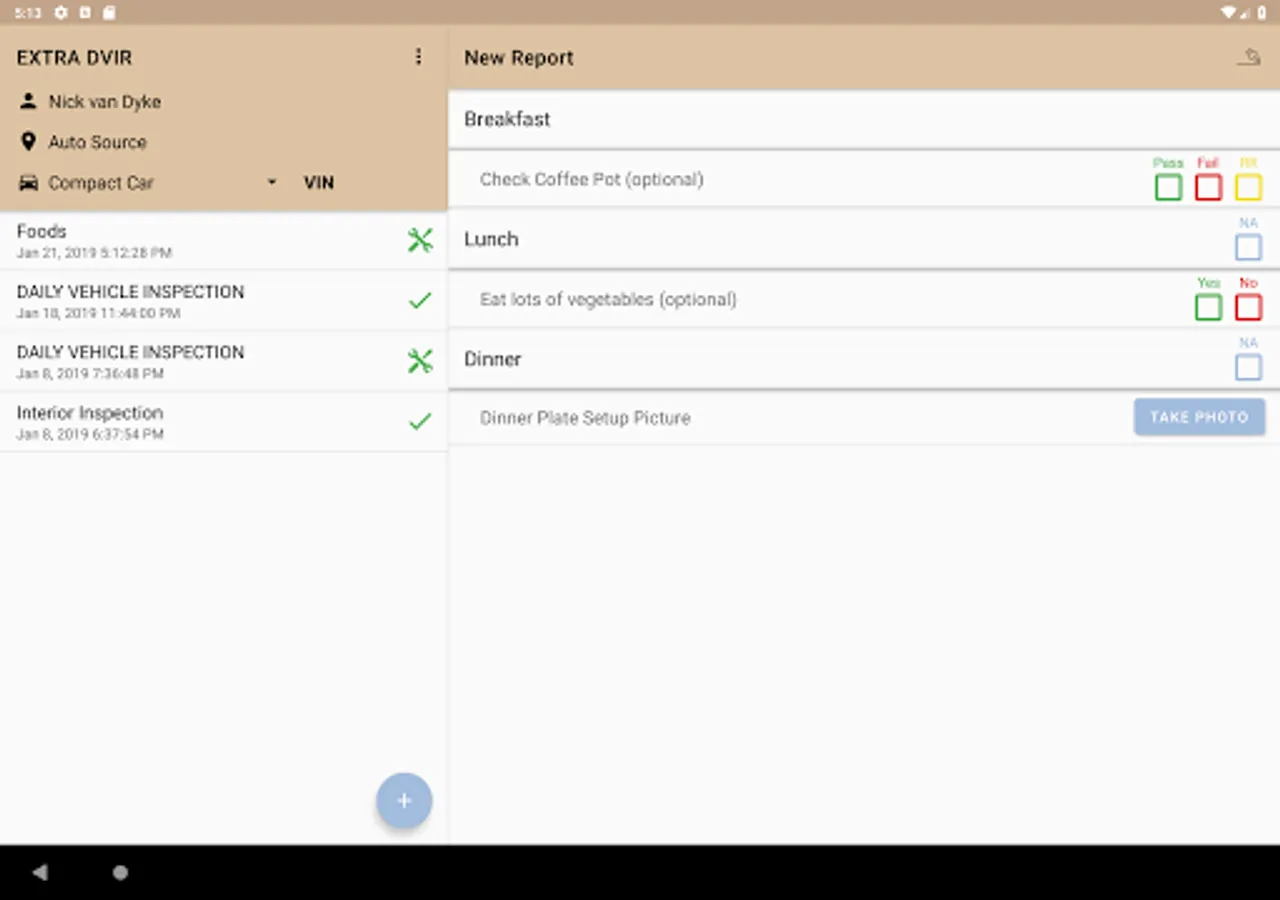Tap the Android home circle button
This screenshot has width=1280, height=900.
(x=120, y=872)
